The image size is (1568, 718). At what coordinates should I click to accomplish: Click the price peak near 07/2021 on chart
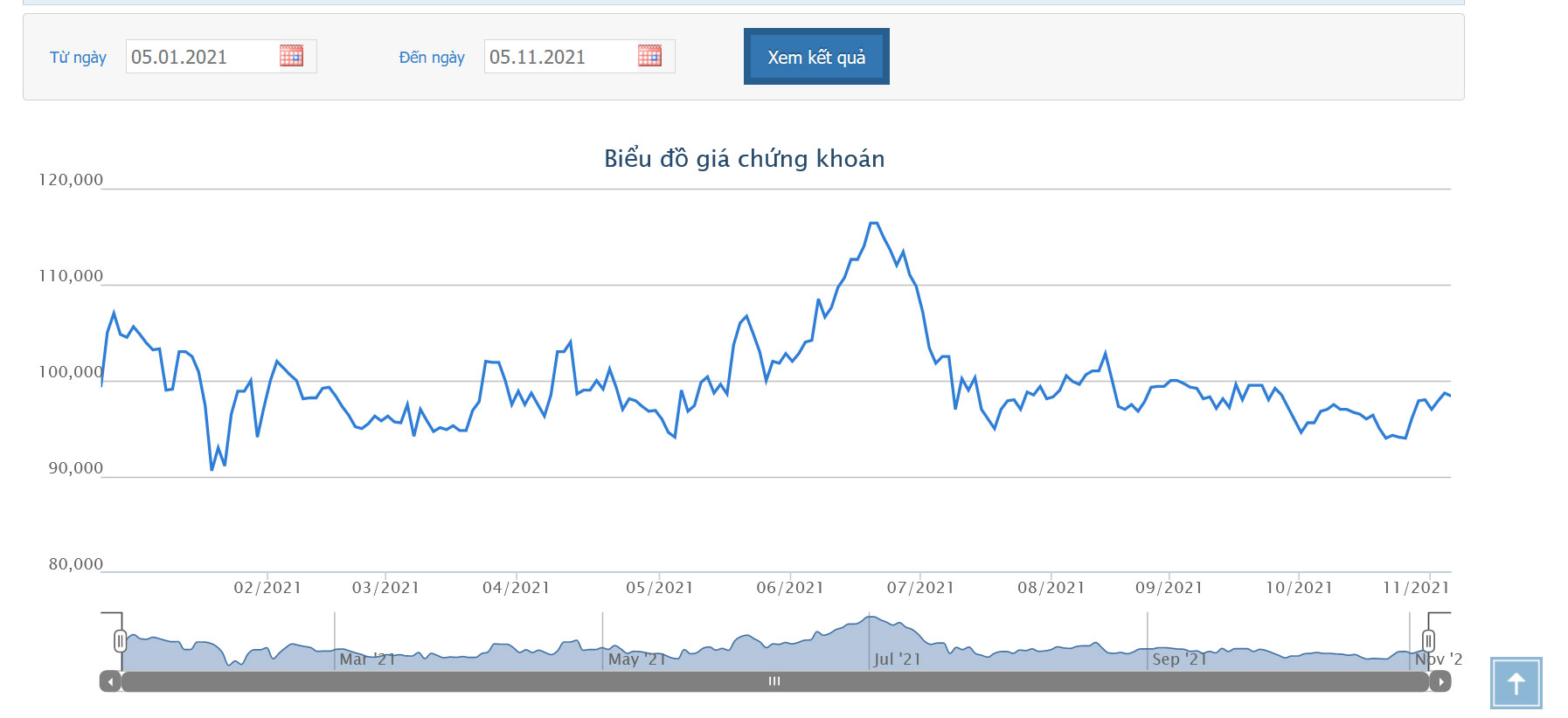click(873, 224)
